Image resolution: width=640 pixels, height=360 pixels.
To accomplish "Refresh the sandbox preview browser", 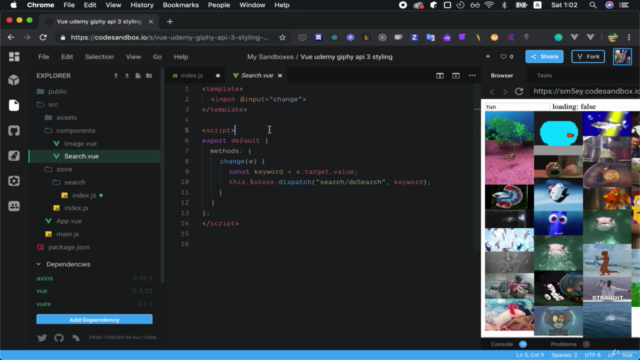I will click(519, 91).
